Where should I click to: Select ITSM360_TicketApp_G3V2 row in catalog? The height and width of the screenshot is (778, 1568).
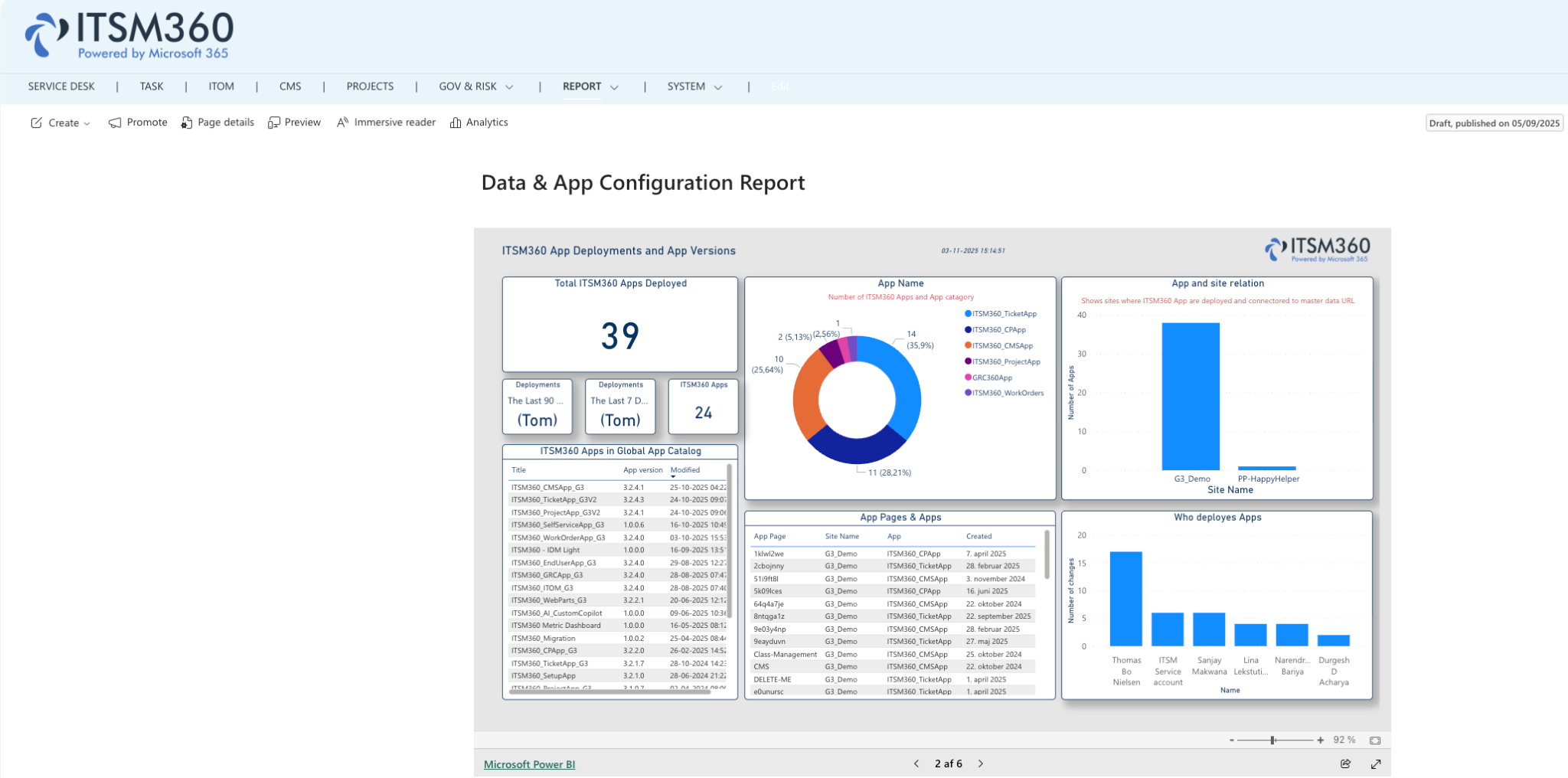tap(617, 500)
